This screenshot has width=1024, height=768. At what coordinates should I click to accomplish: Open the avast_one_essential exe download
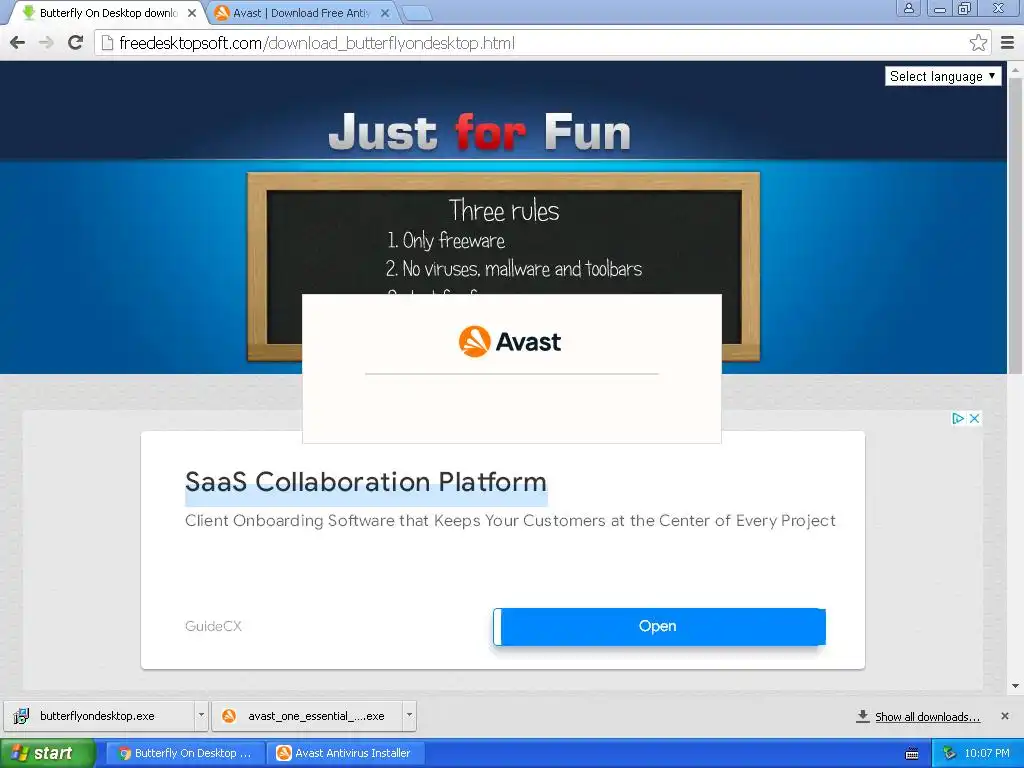point(308,716)
